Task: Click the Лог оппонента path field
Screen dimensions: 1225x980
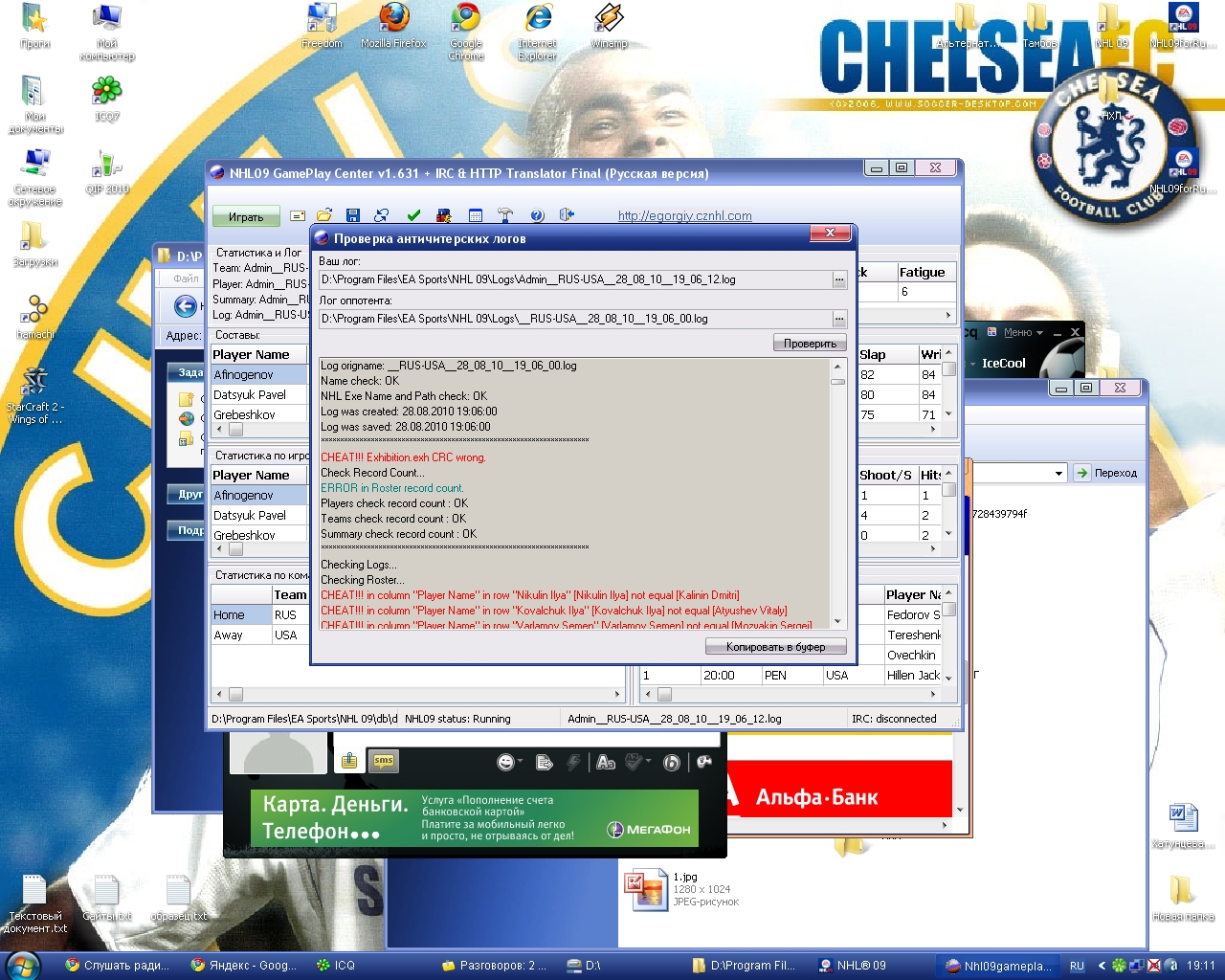Action: coord(575,319)
